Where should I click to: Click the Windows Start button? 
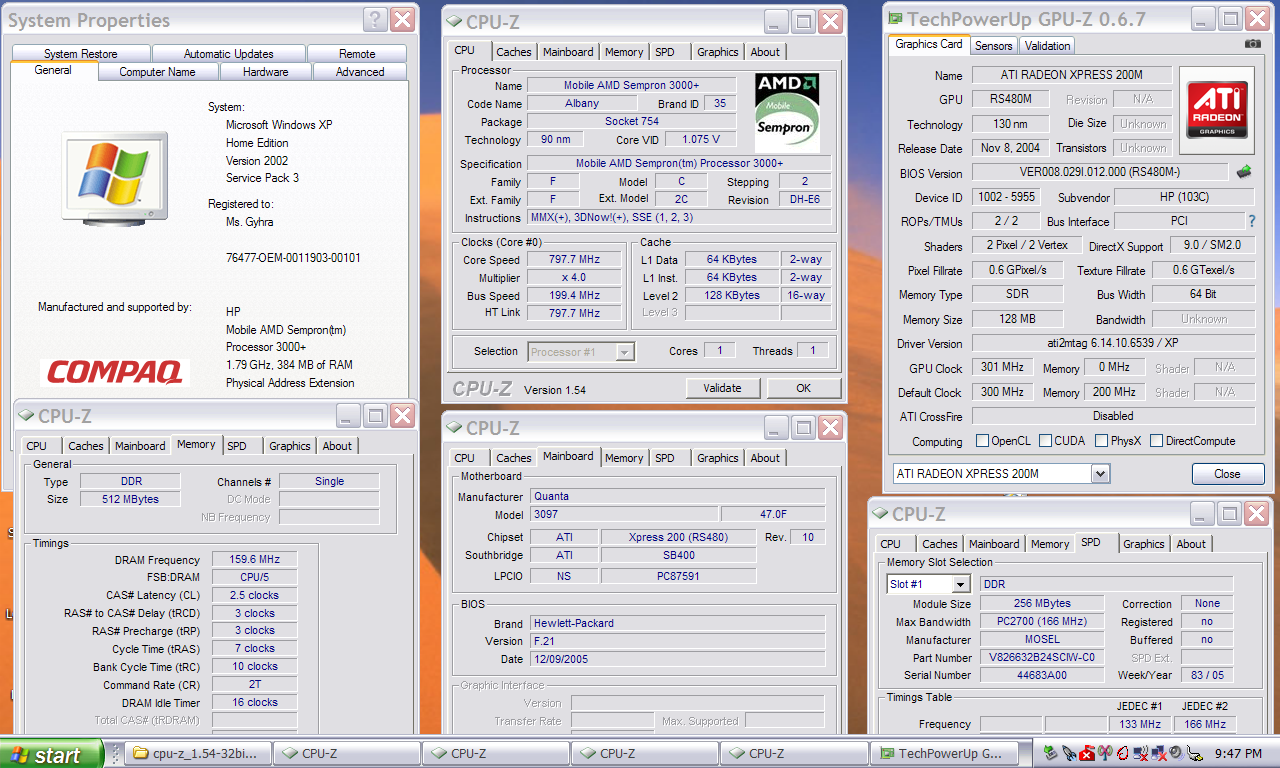(x=52, y=754)
